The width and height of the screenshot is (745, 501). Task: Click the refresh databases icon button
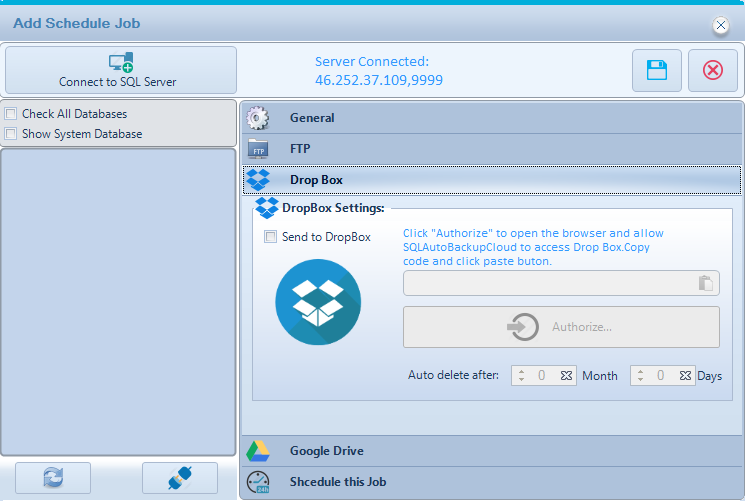pos(53,478)
